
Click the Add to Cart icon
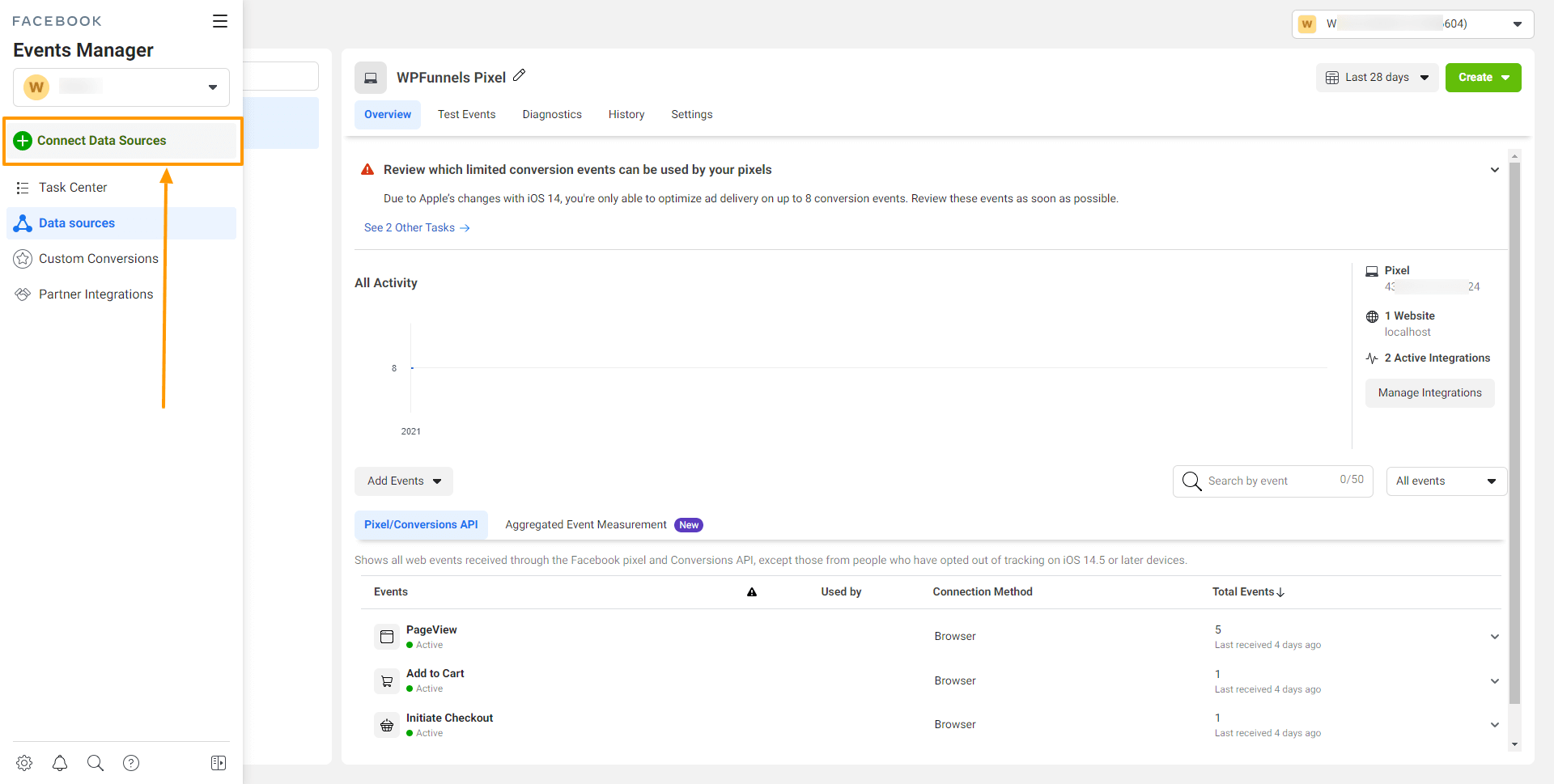click(x=387, y=681)
